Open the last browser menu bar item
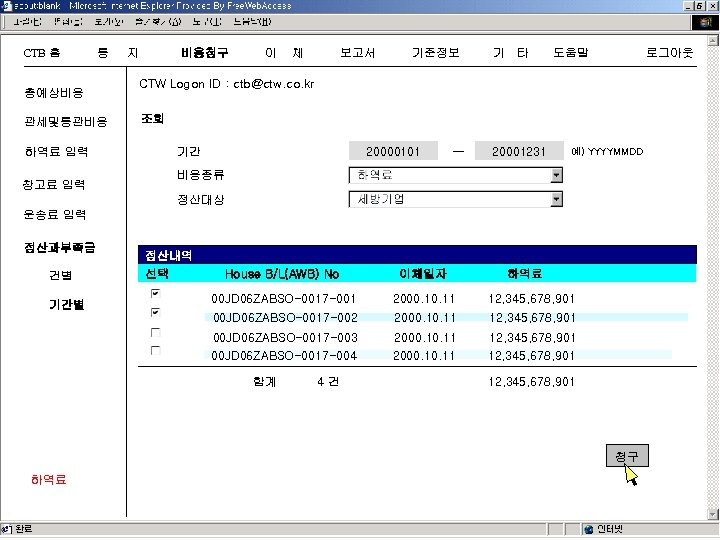The width and height of the screenshot is (720, 540). pos(252,22)
